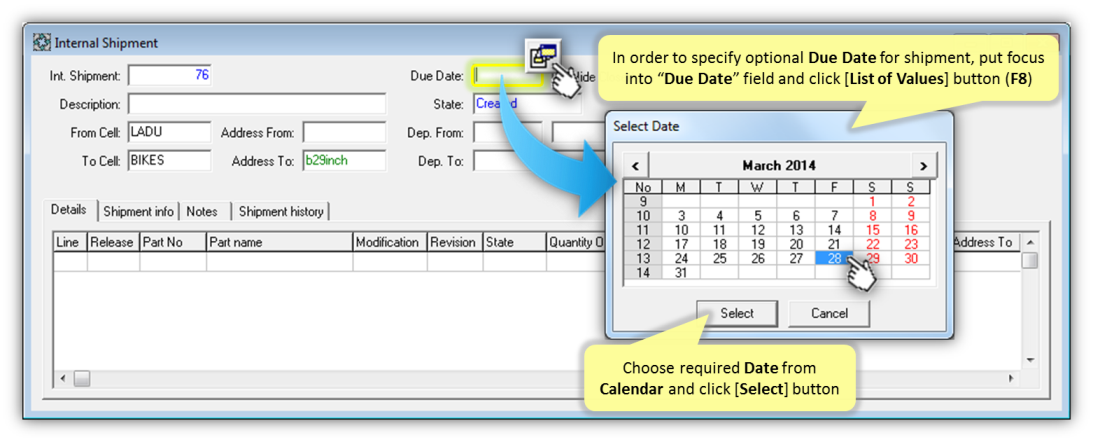Open the Shipment history tab

[281, 211]
